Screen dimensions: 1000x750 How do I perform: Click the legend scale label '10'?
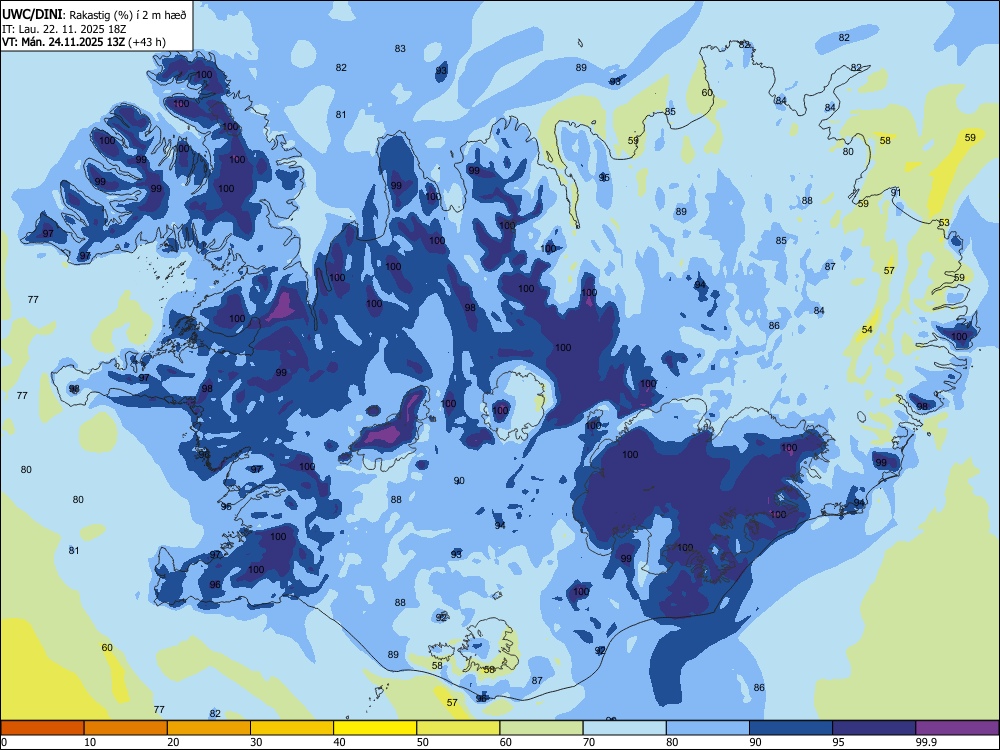coord(90,742)
